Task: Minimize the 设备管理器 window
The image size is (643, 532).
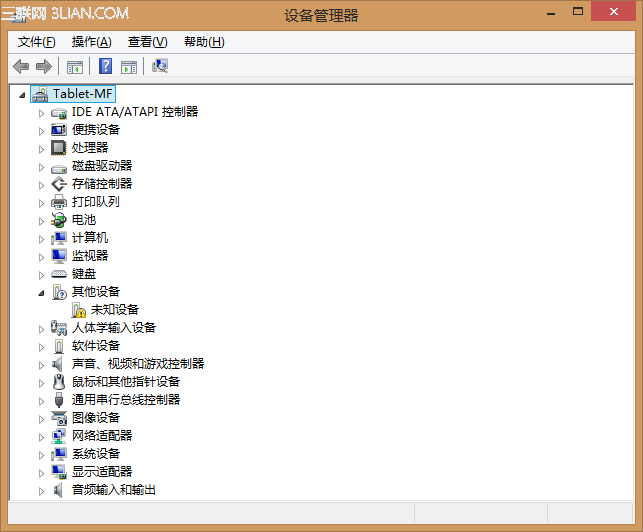Action: point(551,12)
